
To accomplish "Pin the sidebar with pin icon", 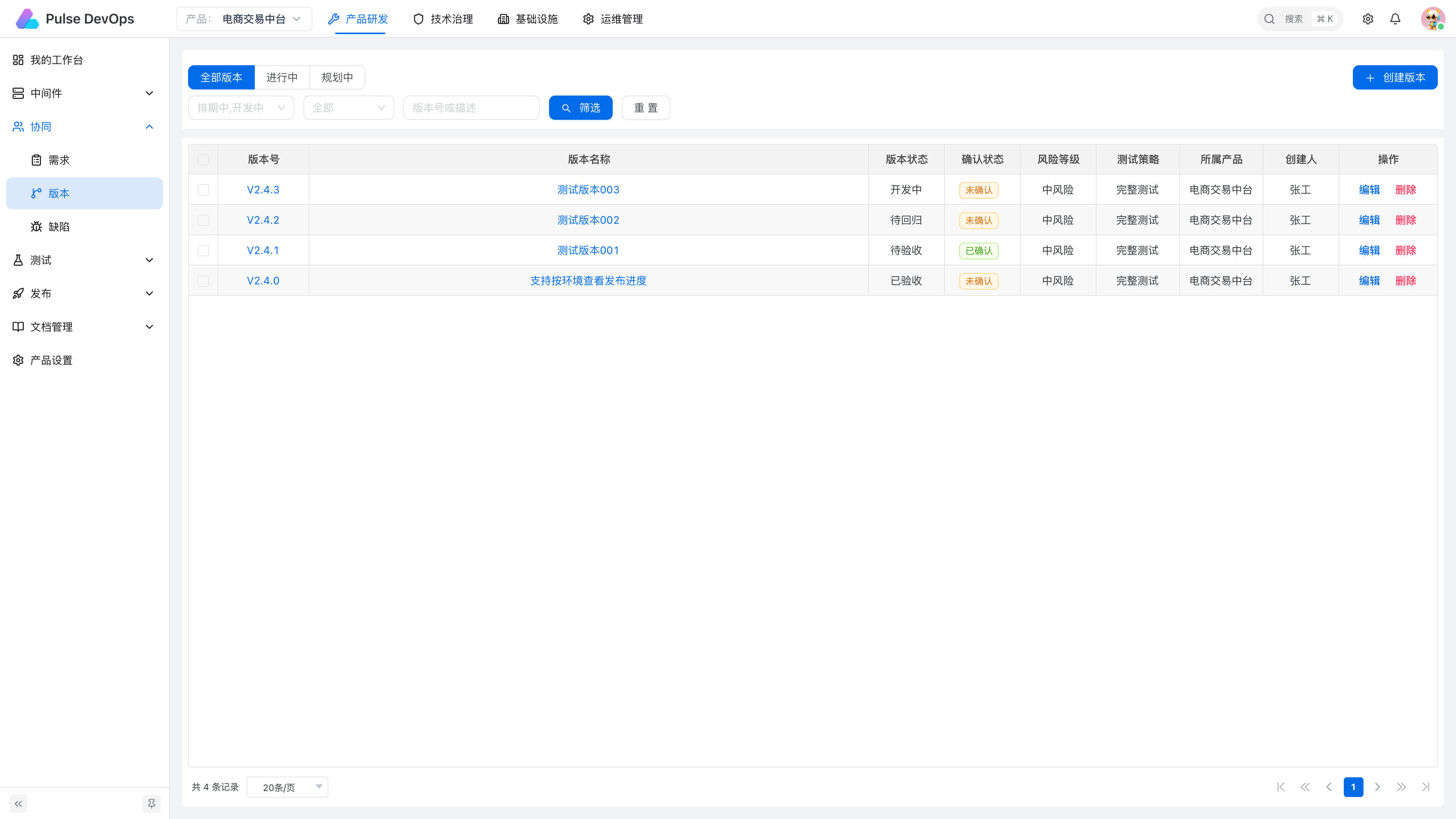I will pyautogui.click(x=152, y=803).
